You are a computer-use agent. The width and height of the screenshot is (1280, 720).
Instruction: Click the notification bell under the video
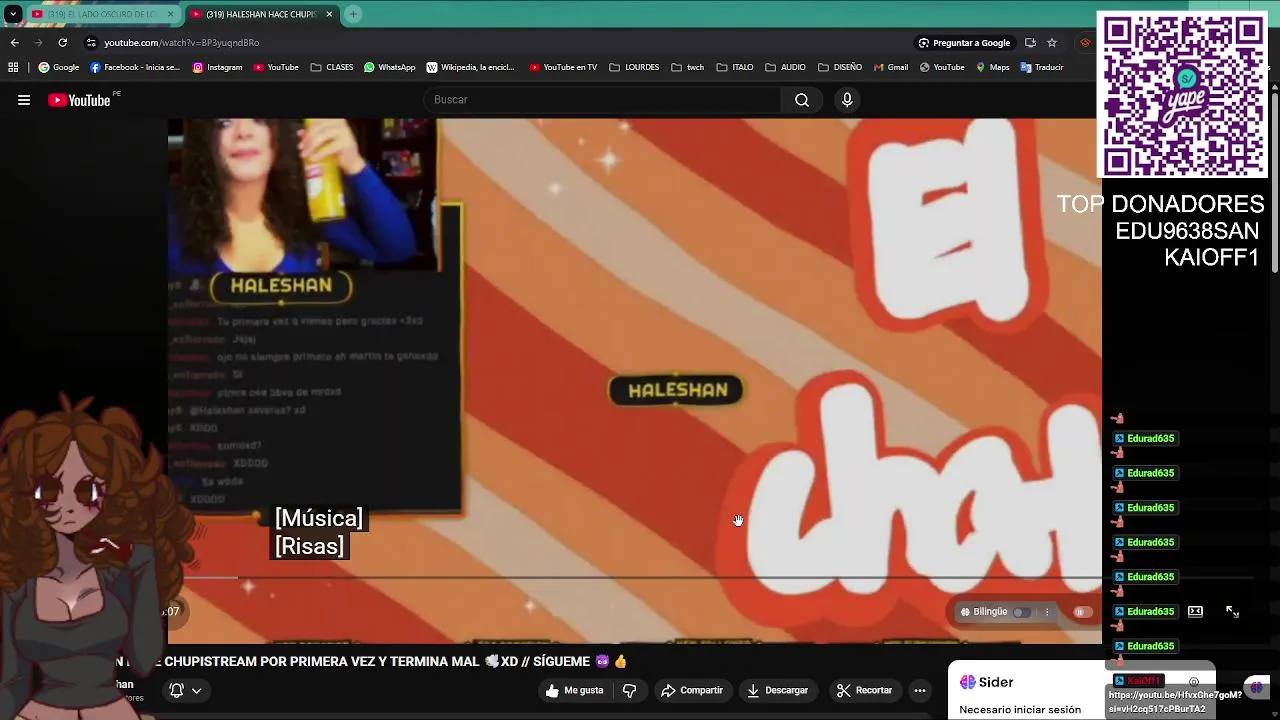click(x=176, y=690)
